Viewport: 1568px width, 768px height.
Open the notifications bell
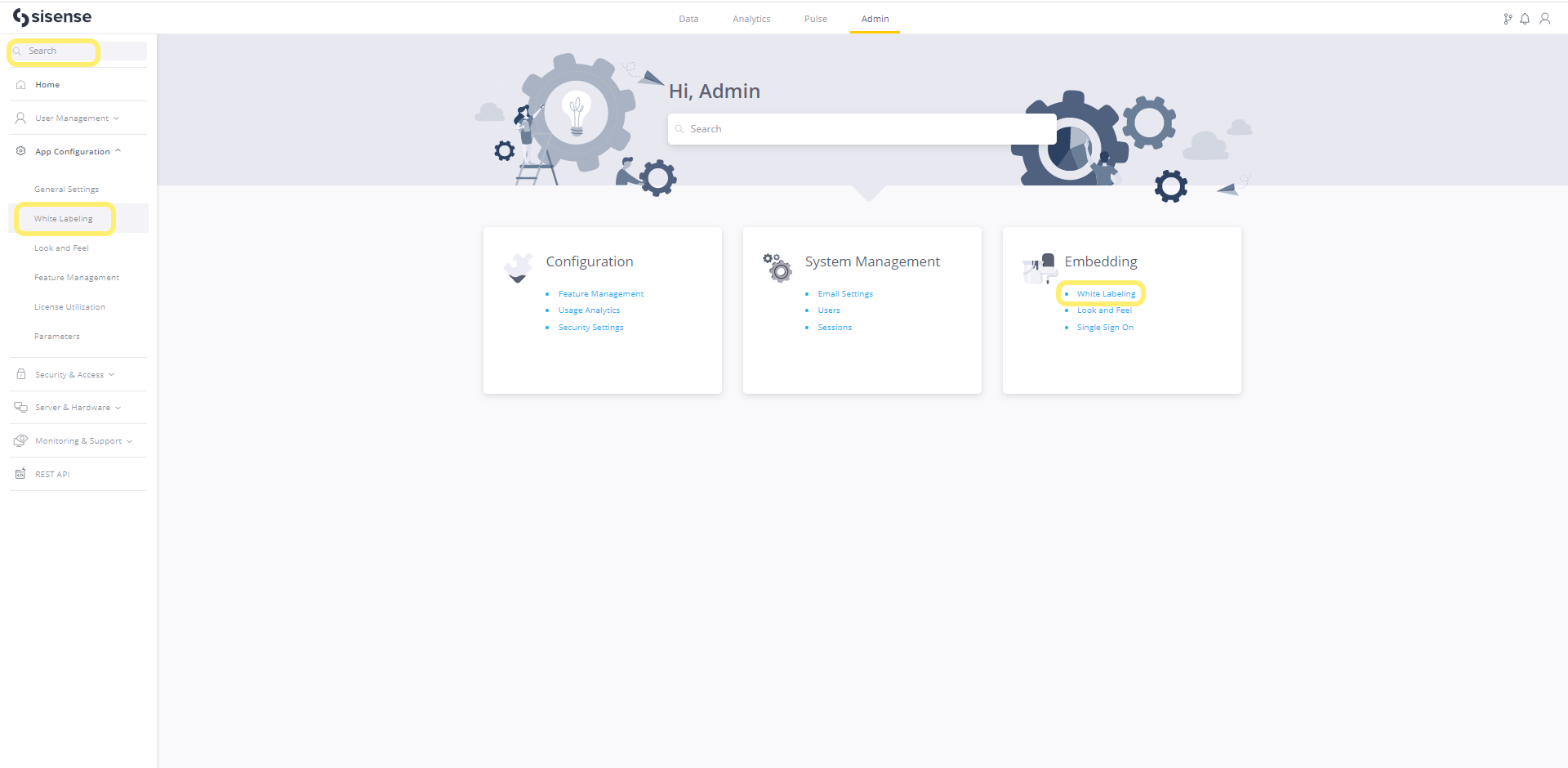1525,19
